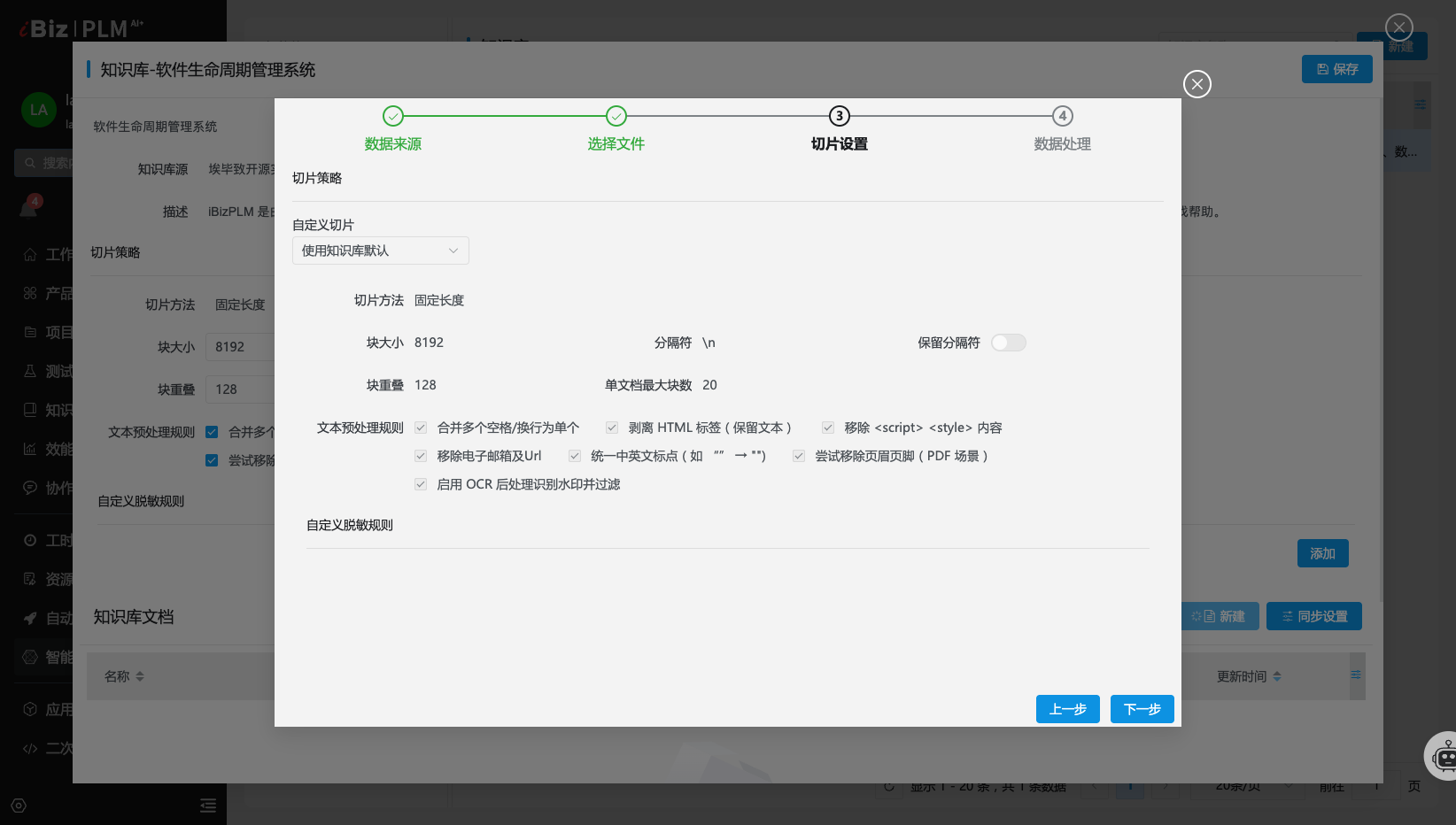Open the 应用 icon in the sidebar
Screen dimensions: 1456x825
point(31,709)
